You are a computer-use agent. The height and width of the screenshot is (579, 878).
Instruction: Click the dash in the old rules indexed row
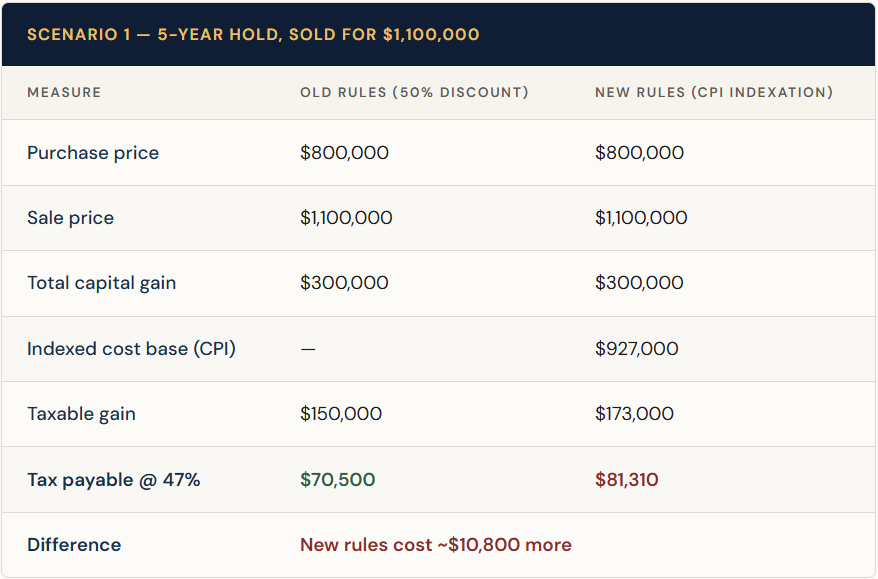[x=308, y=349]
